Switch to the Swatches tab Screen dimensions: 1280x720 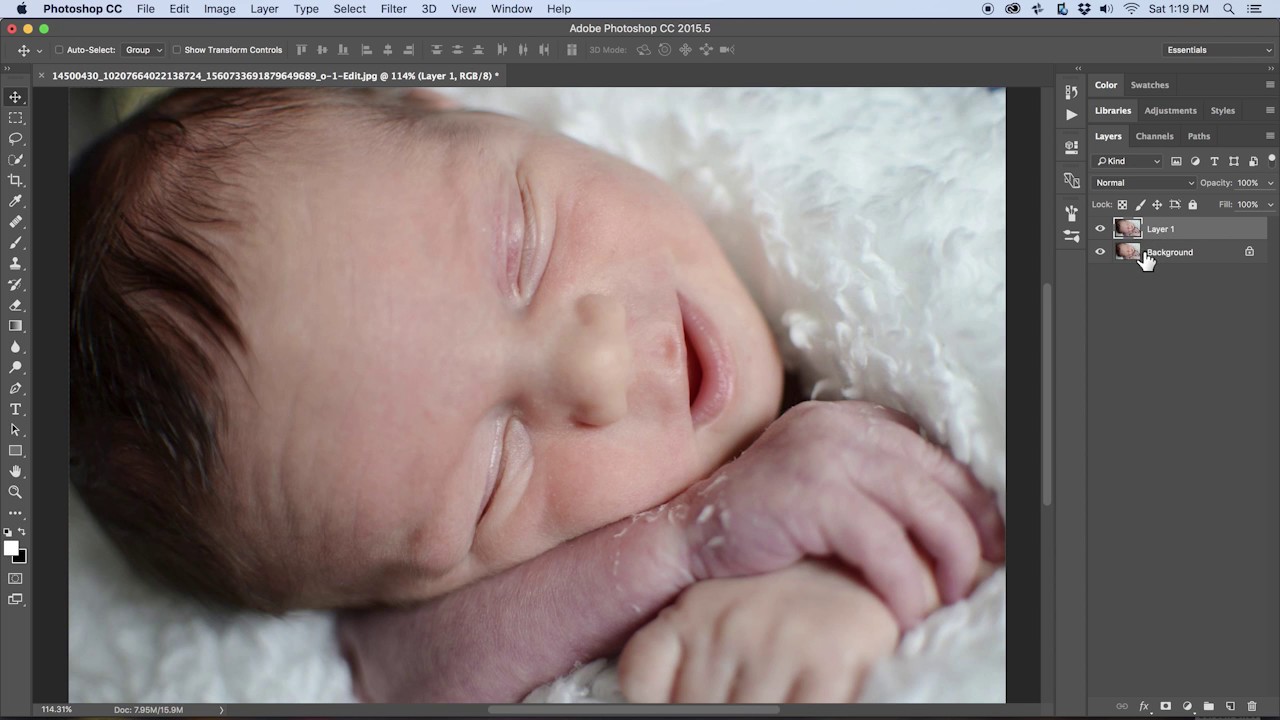(1150, 85)
